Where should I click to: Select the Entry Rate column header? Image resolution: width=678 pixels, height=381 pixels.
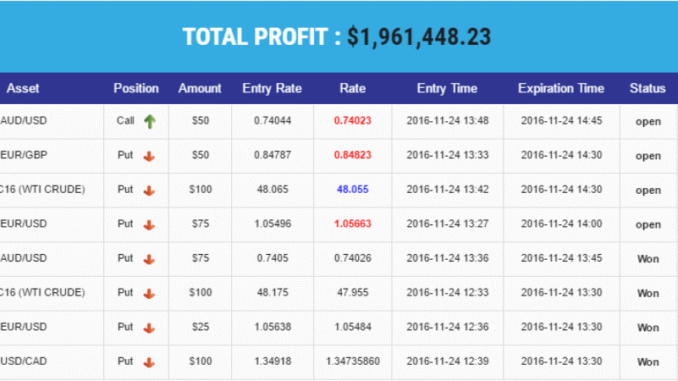pyautogui.click(x=272, y=89)
